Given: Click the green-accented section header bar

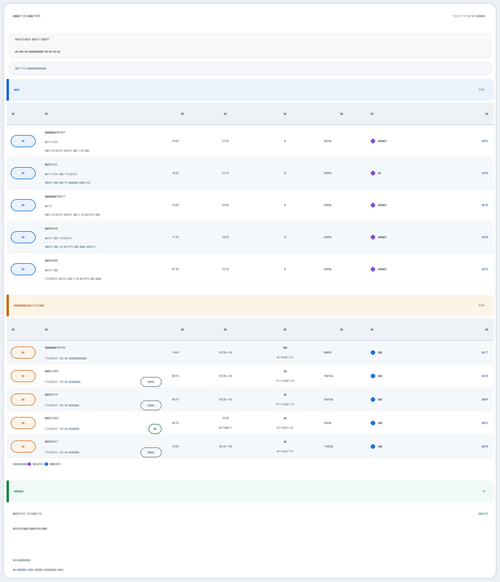Looking at the screenshot, I should [250, 491].
